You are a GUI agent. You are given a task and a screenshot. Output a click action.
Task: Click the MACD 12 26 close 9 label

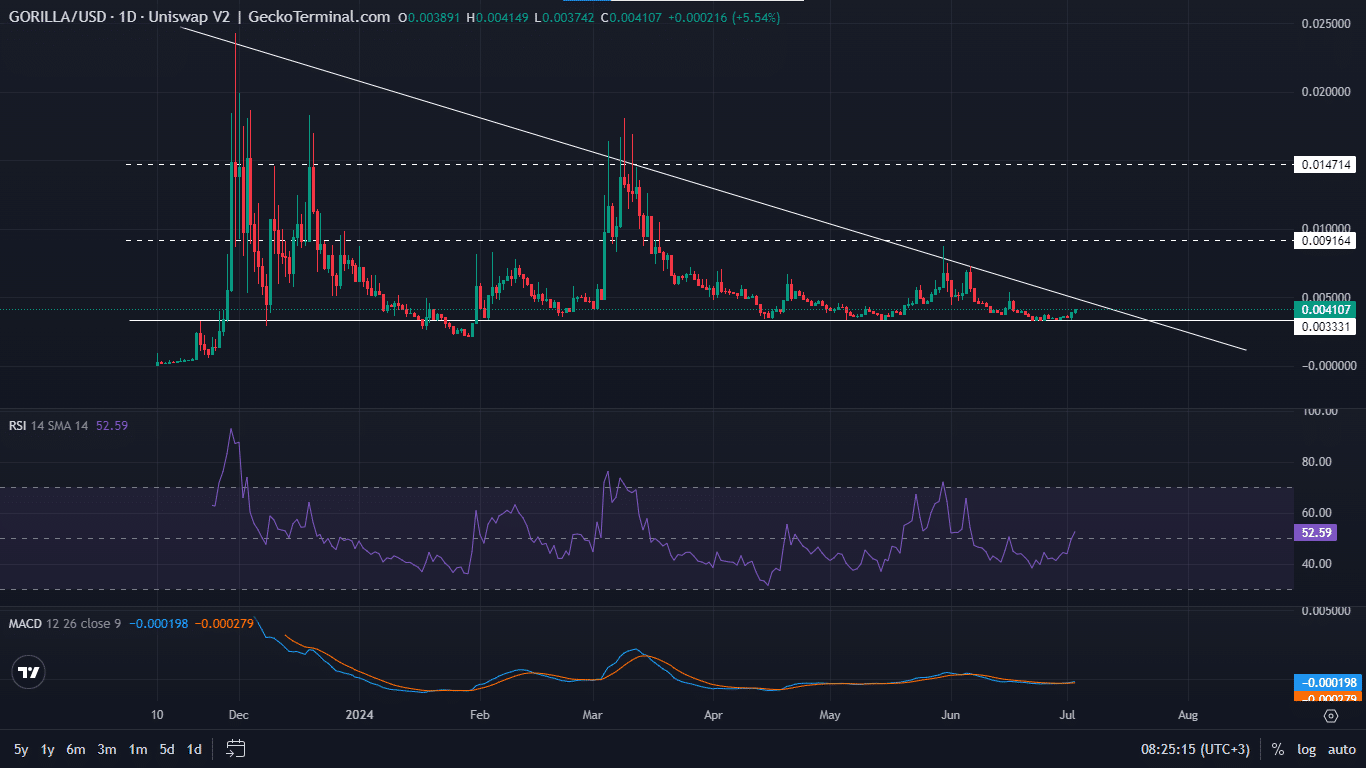(x=65, y=624)
